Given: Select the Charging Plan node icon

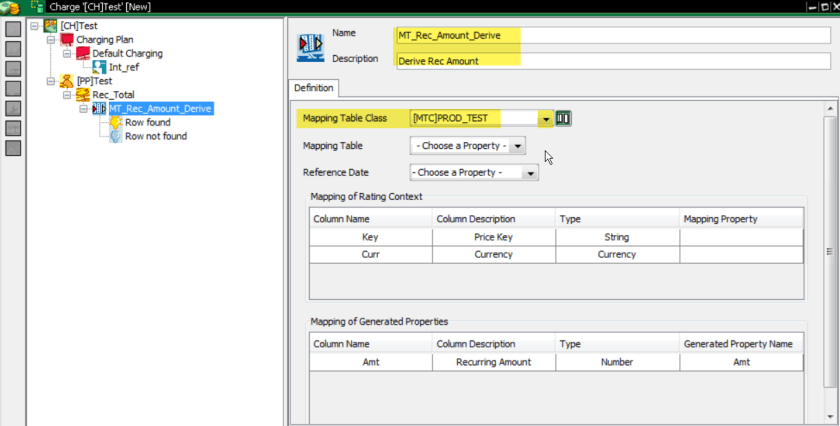Looking at the screenshot, I should (67, 40).
